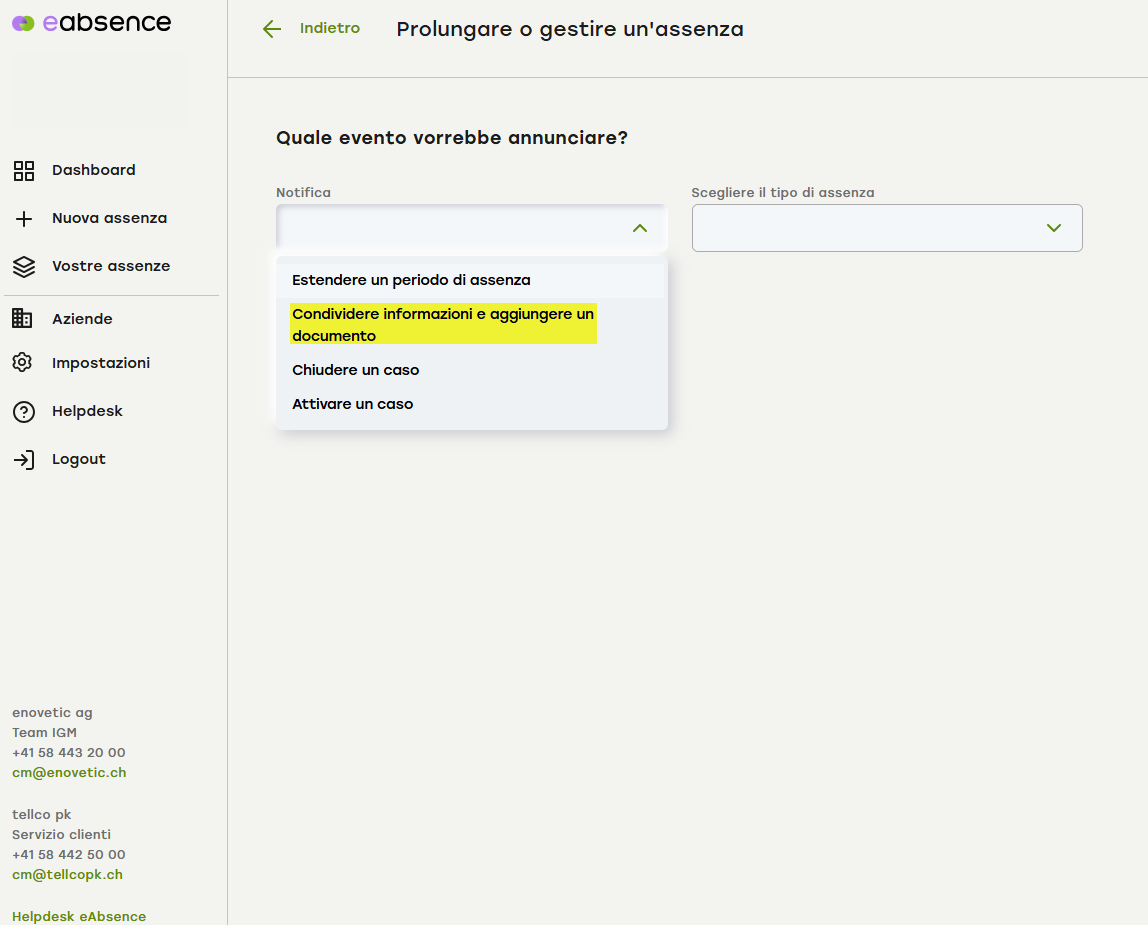Click the Dashboard grid icon

pos(24,171)
